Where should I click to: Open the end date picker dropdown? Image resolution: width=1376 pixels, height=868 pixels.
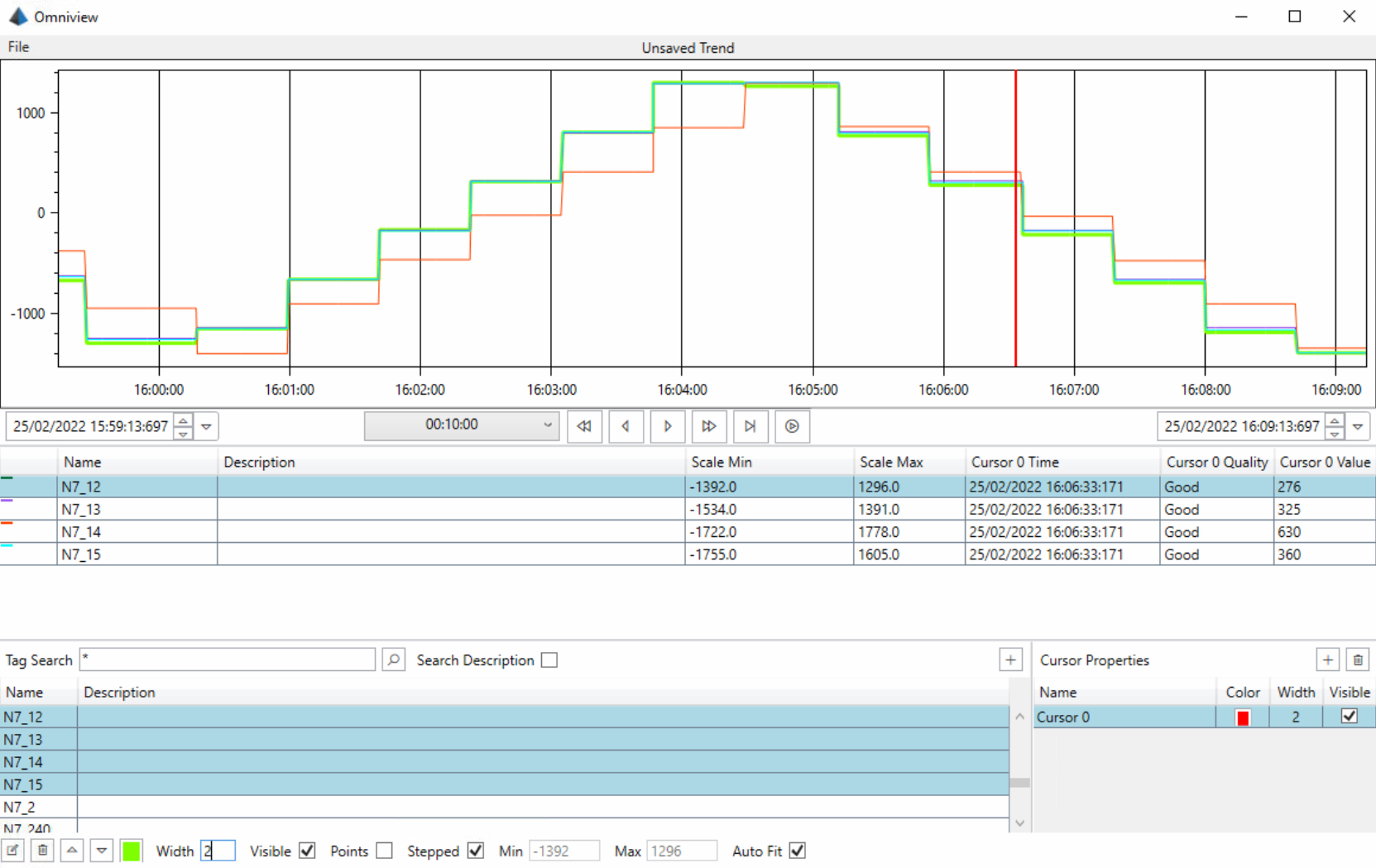[1358, 427]
